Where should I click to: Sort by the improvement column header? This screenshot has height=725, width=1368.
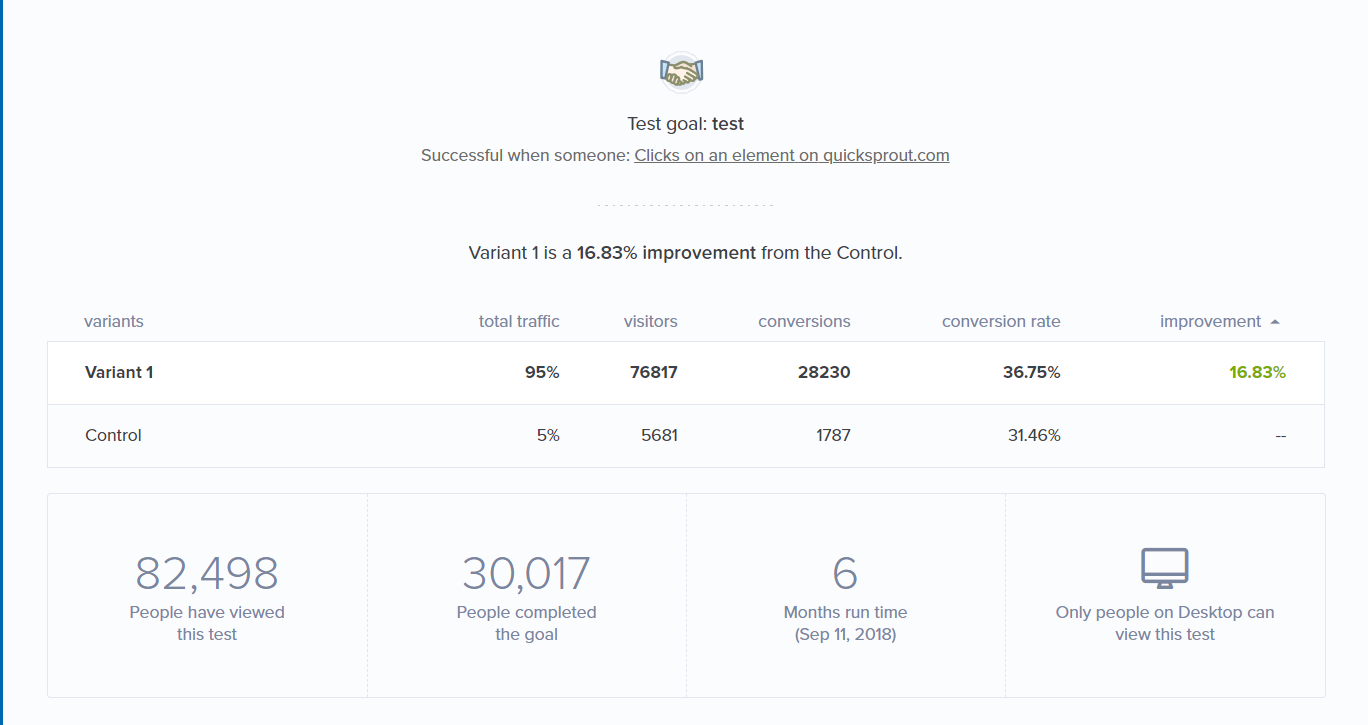(x=1210, y=321)
